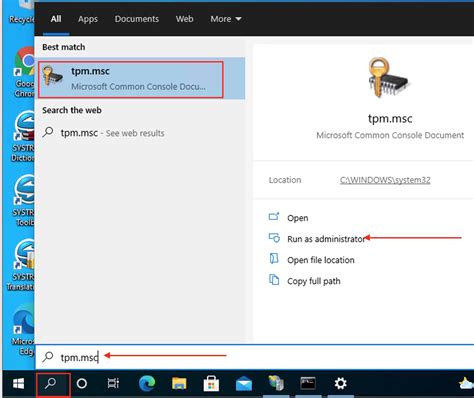Click Open file location

coord(321,260)
